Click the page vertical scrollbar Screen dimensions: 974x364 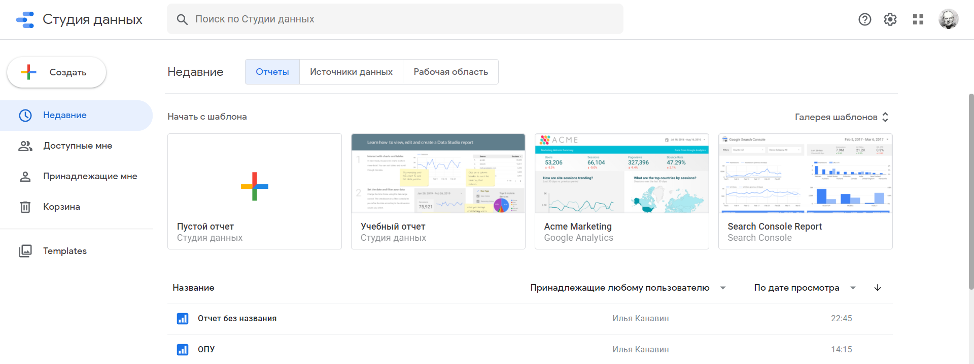click(969, 191)
